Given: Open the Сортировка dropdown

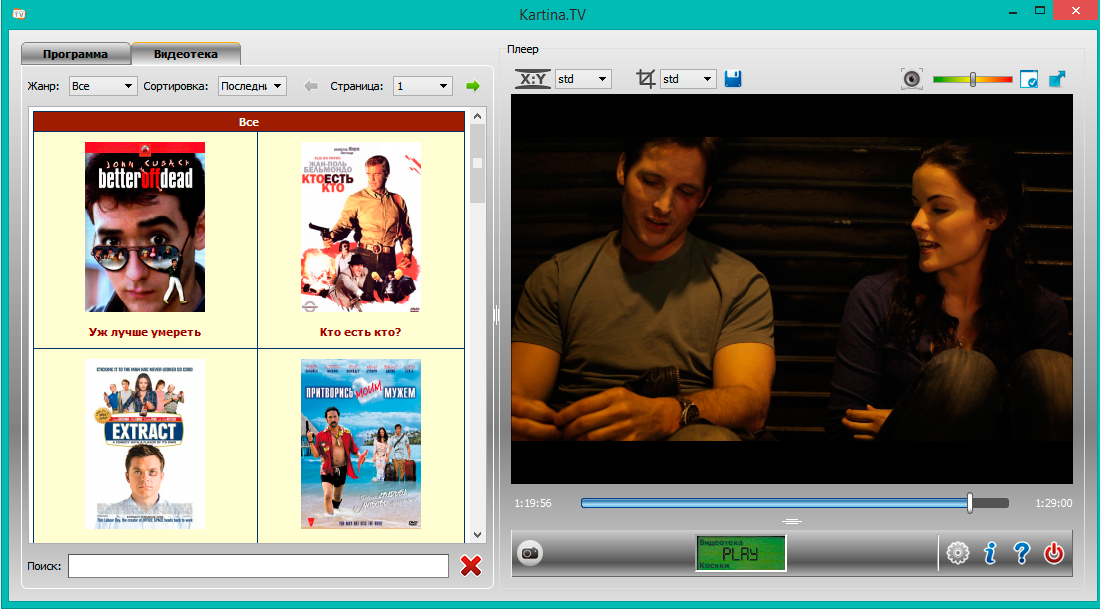Looking at the screenshot, I should pyautogui.click(x=253, y=86).
